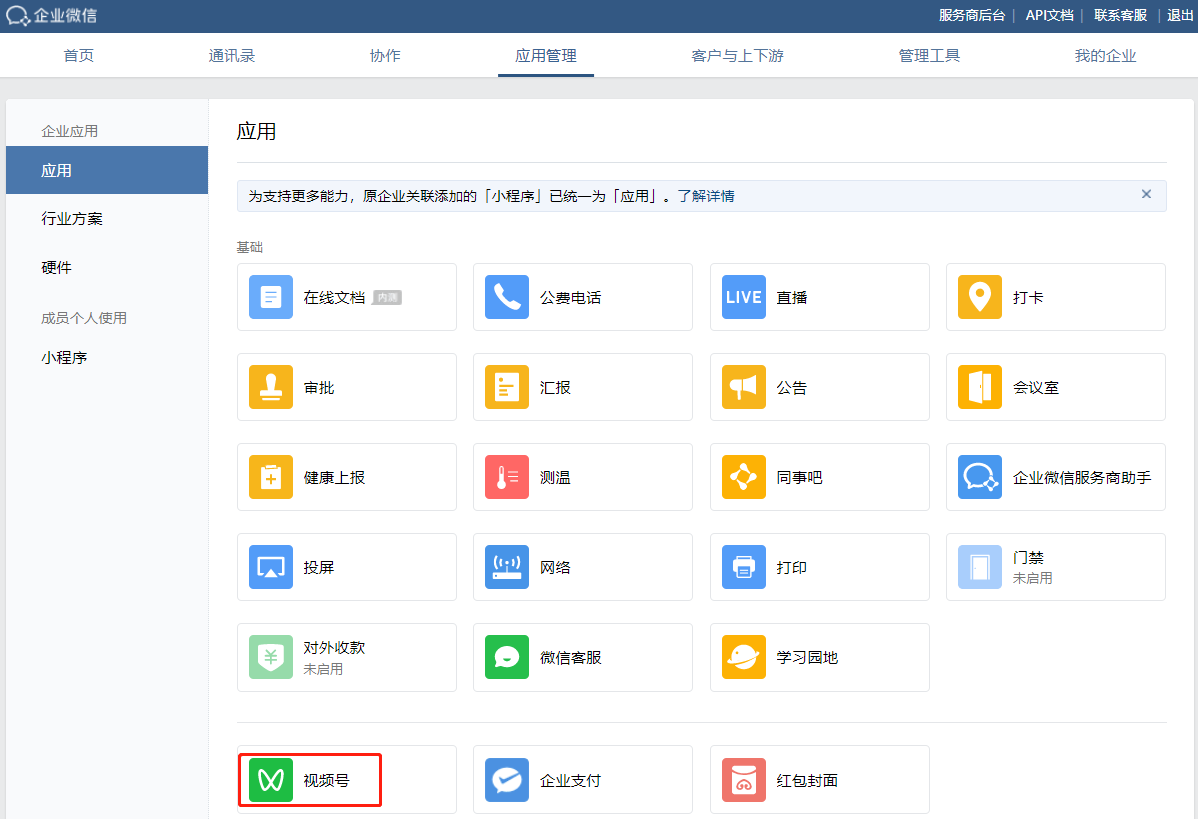The image size is (1198, 819).
Task: Click the 未启用 status under 门禁
Action: [1032, 578]
